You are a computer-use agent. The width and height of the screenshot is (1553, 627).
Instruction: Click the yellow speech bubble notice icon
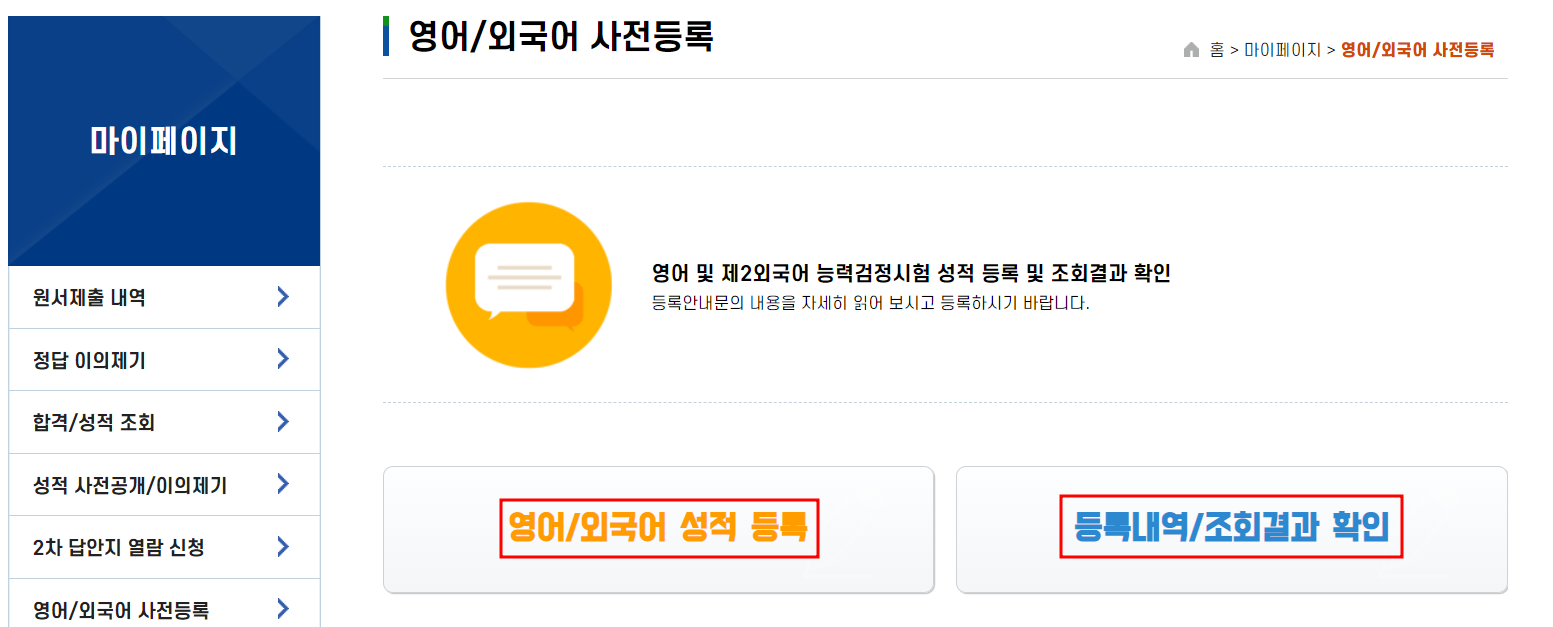[x=528, y=284]
